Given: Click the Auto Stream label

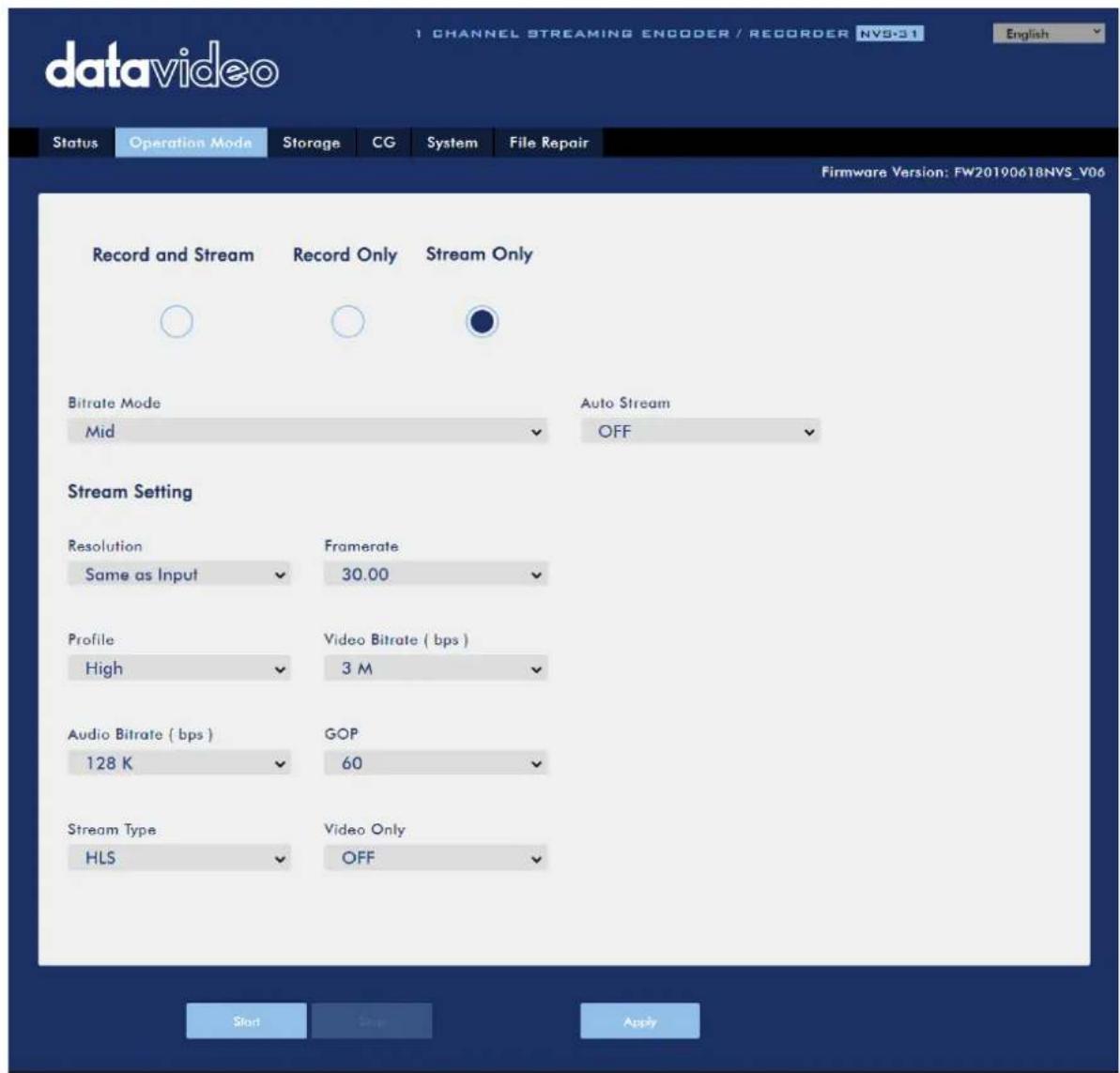Looking at the screenshot, I should [625, 403].
